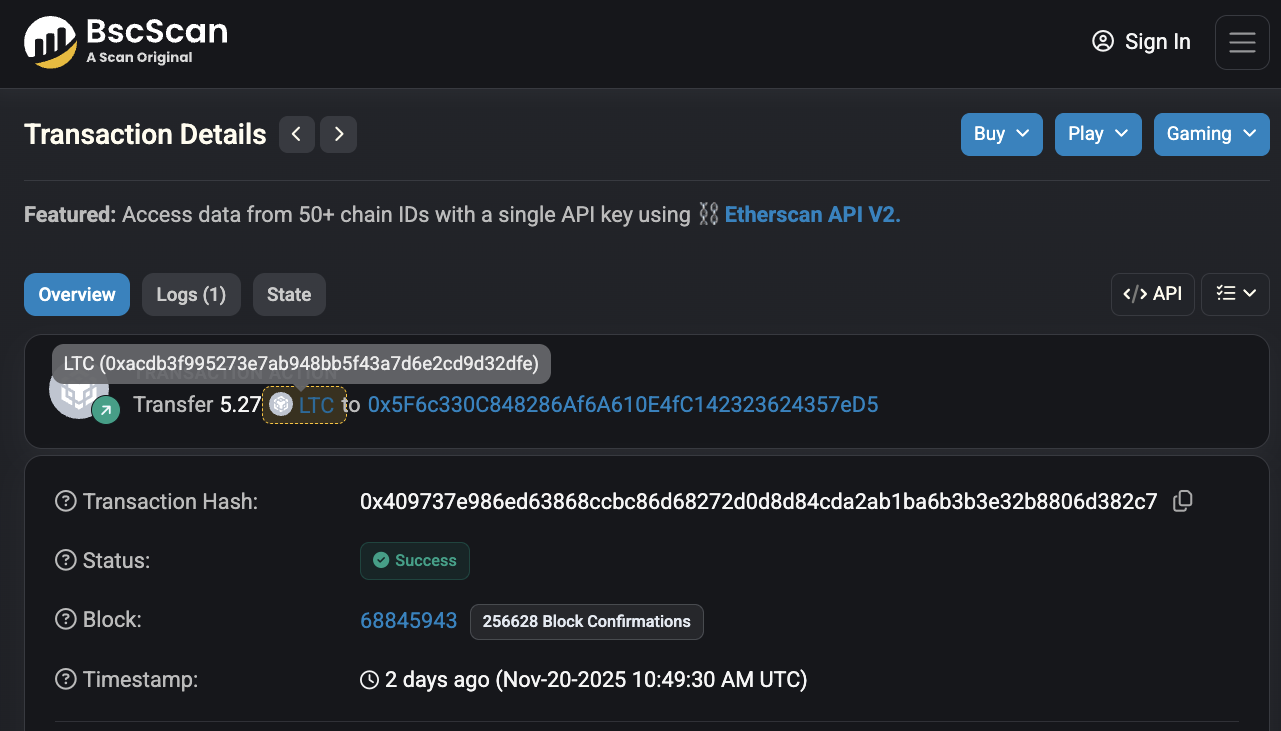
Task: Go to next transaction arrow
Action: 338,134
